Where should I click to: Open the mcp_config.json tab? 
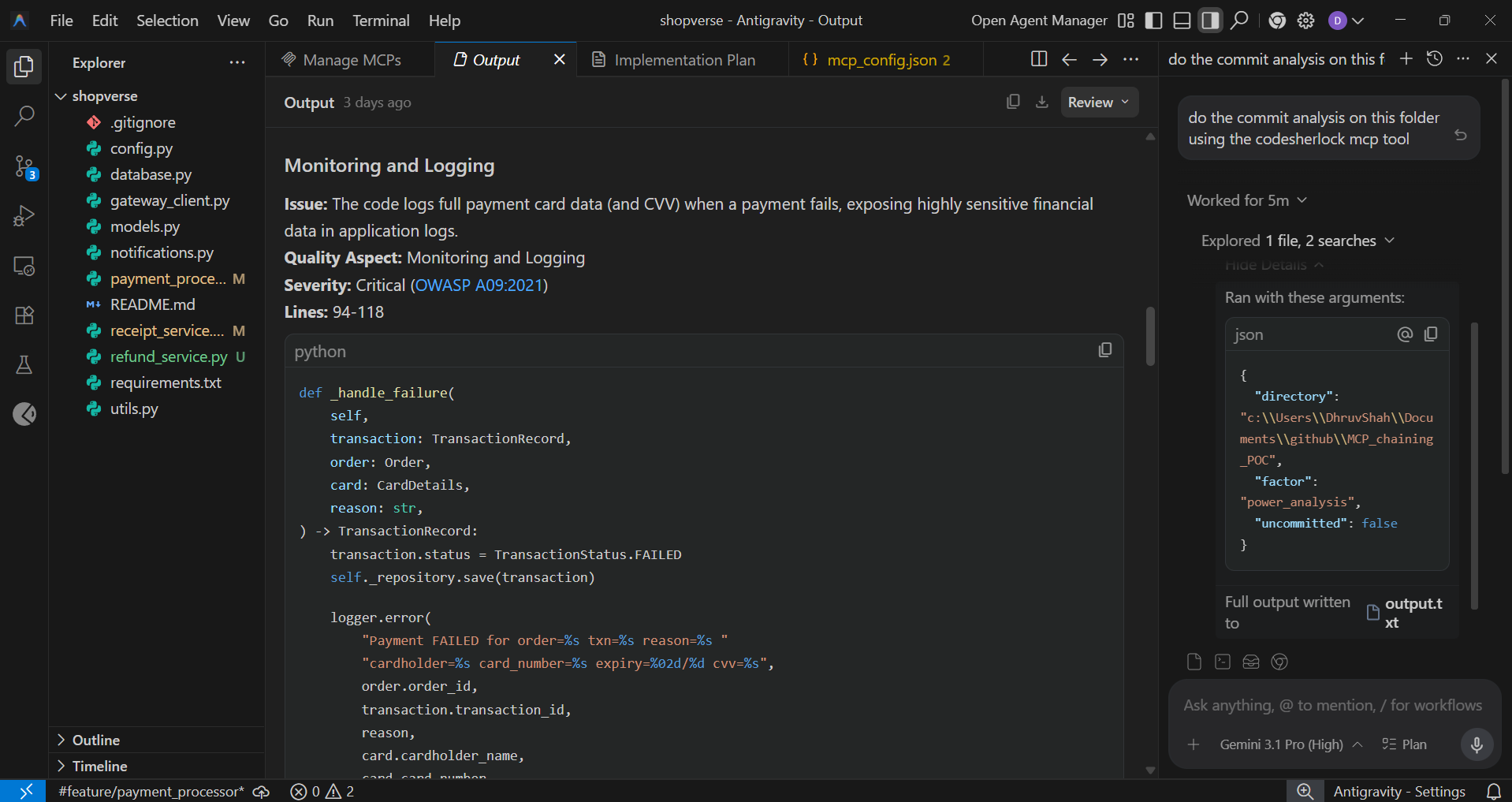coord(887,60)
